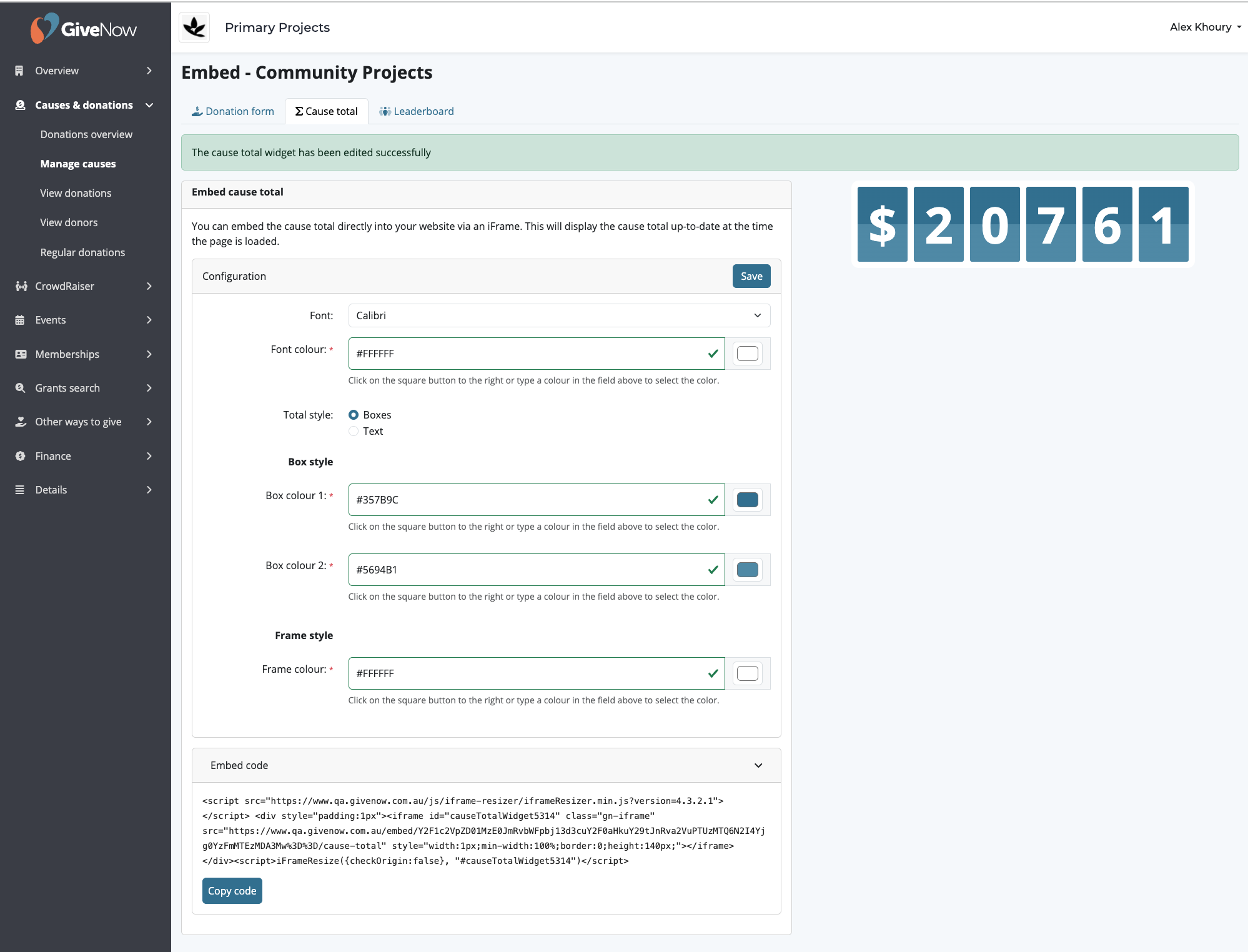Select the Text total style radio
1248x952 pixels.
click(x=354, y=431)
